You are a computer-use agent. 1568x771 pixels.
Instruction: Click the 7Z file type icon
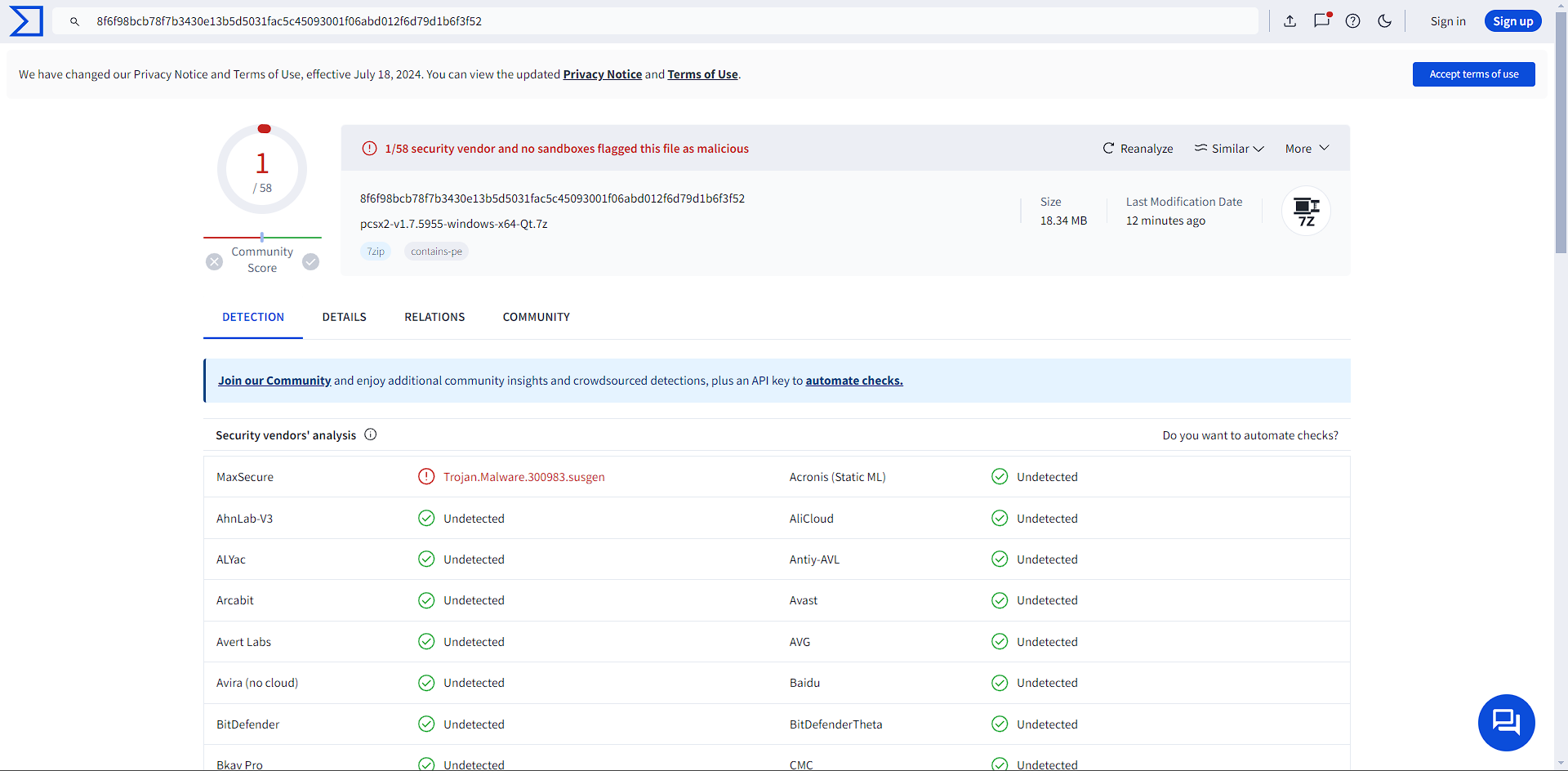tap(1306, 212)
